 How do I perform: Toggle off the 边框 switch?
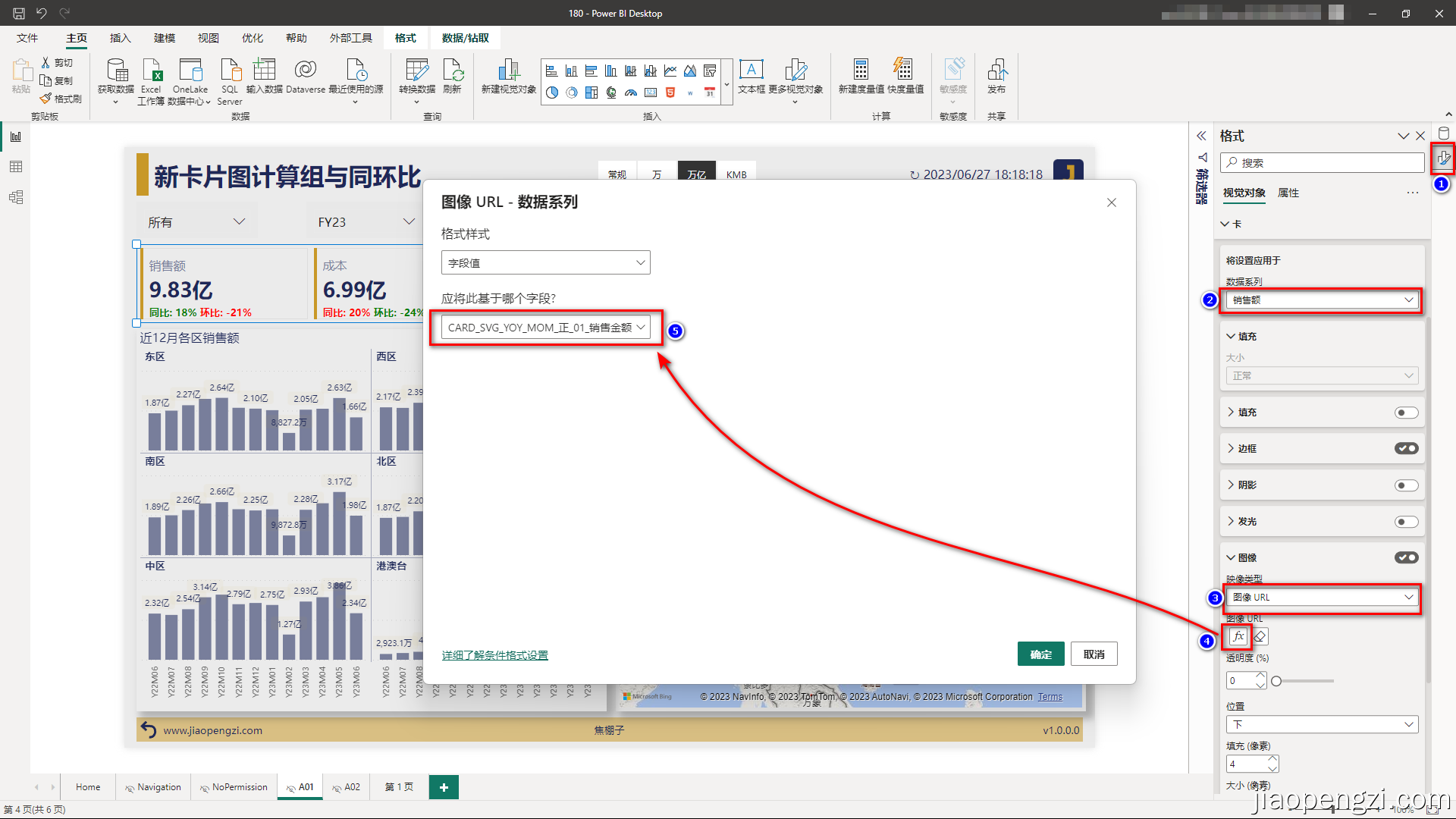pyautogui.click(x=1407, y=448)
